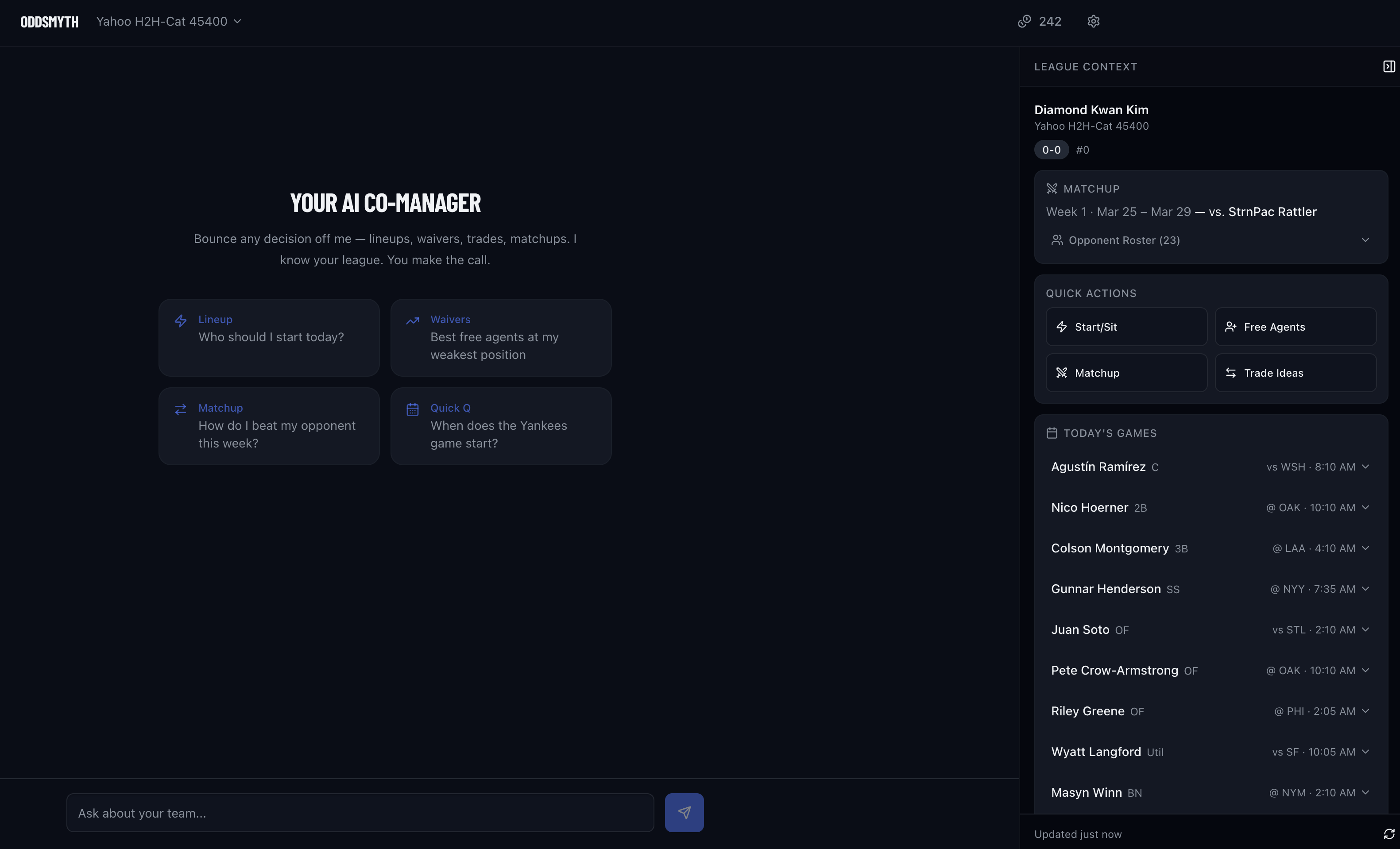Focus the 'Ask about your team' input

tap(360, 813)
